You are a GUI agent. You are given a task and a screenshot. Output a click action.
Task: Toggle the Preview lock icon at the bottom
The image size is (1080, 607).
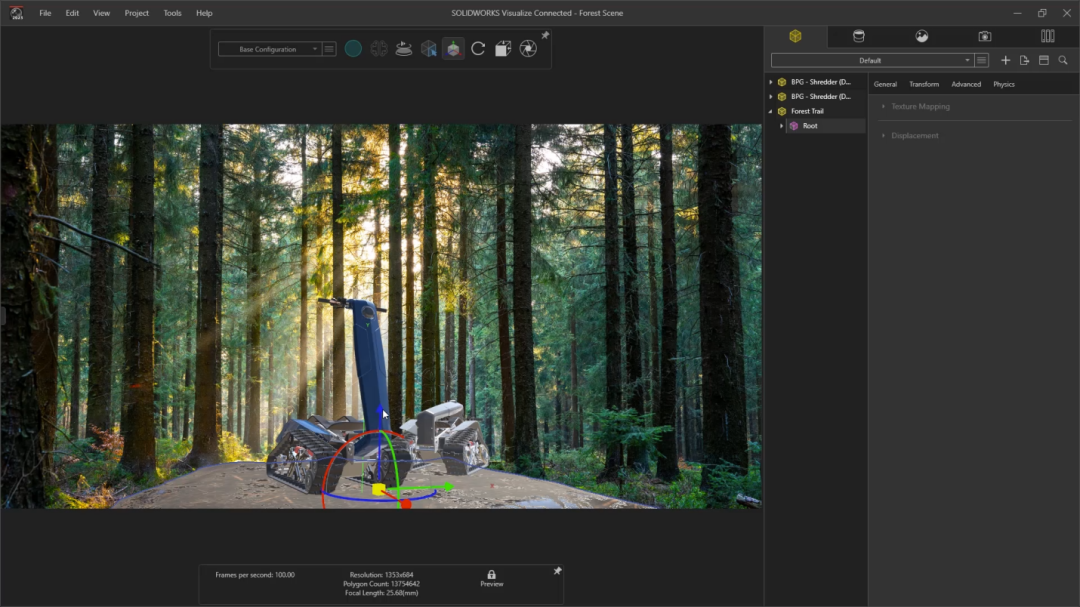click(x=491, y=574)
